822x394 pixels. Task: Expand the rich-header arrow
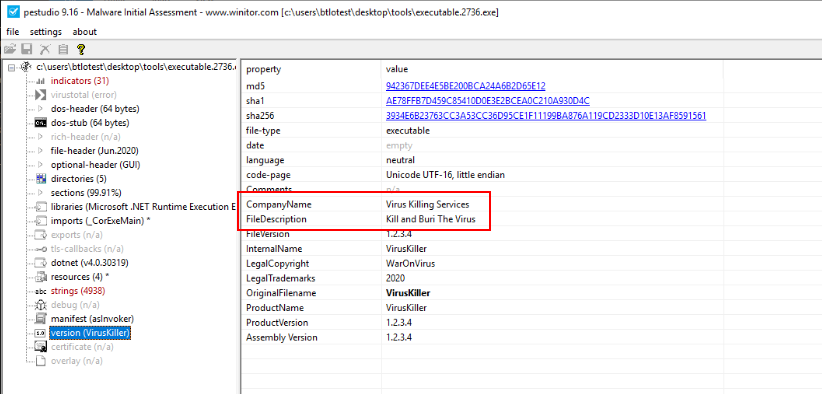pyautogui.click(x=40, y=137)
